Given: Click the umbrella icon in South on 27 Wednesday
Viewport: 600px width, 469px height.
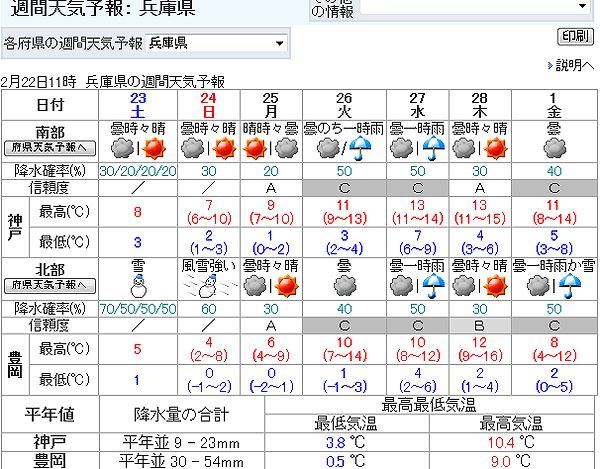Looking at the screenshot, I should pos(433,148).
